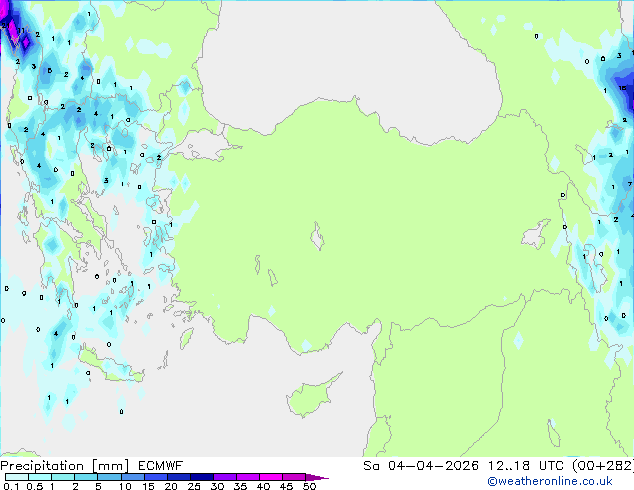Screen dimensions: 634x490
Task: Open the weatheronline.co.uk credit link
Action: tap(549, 481)
